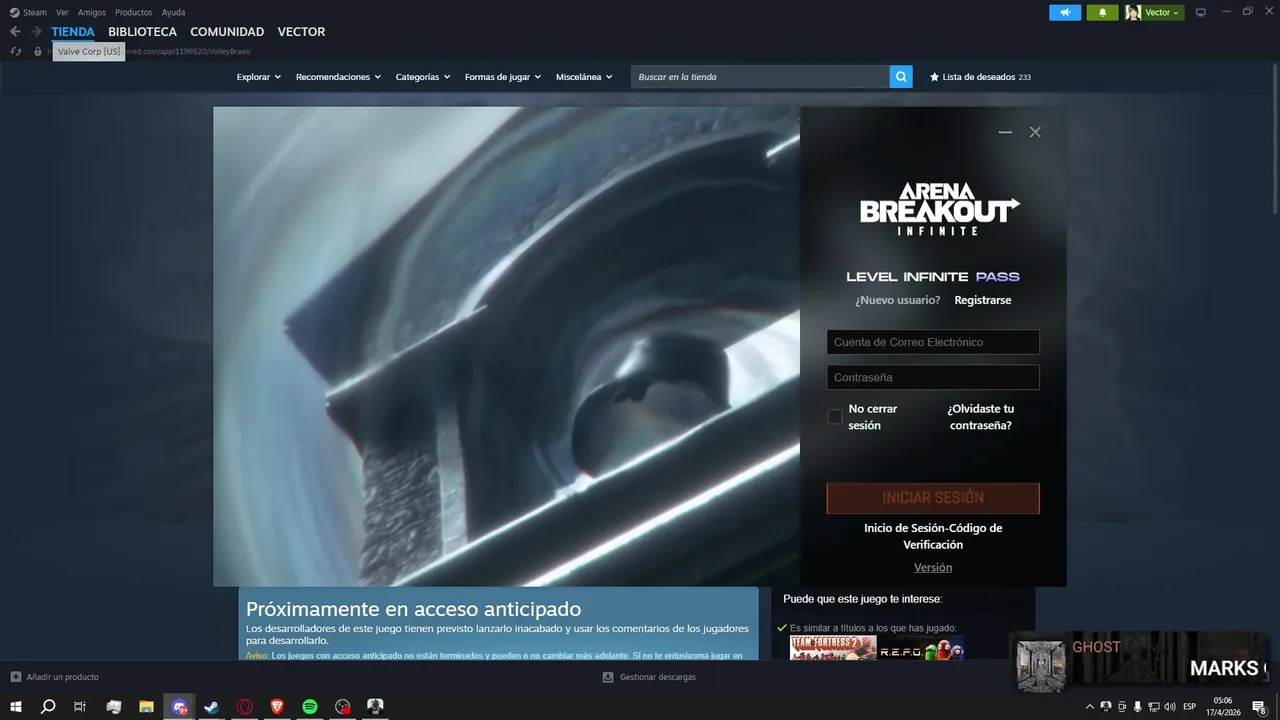
Task: Expand the Formas de jugar dropdown
Action: point(502,77)
